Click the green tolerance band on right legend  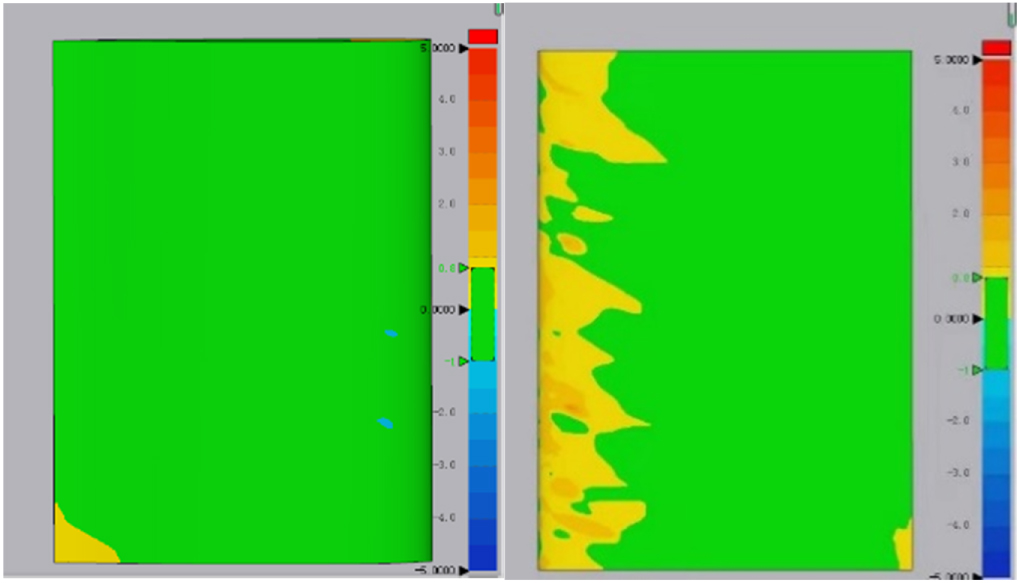tap(996, 323)
